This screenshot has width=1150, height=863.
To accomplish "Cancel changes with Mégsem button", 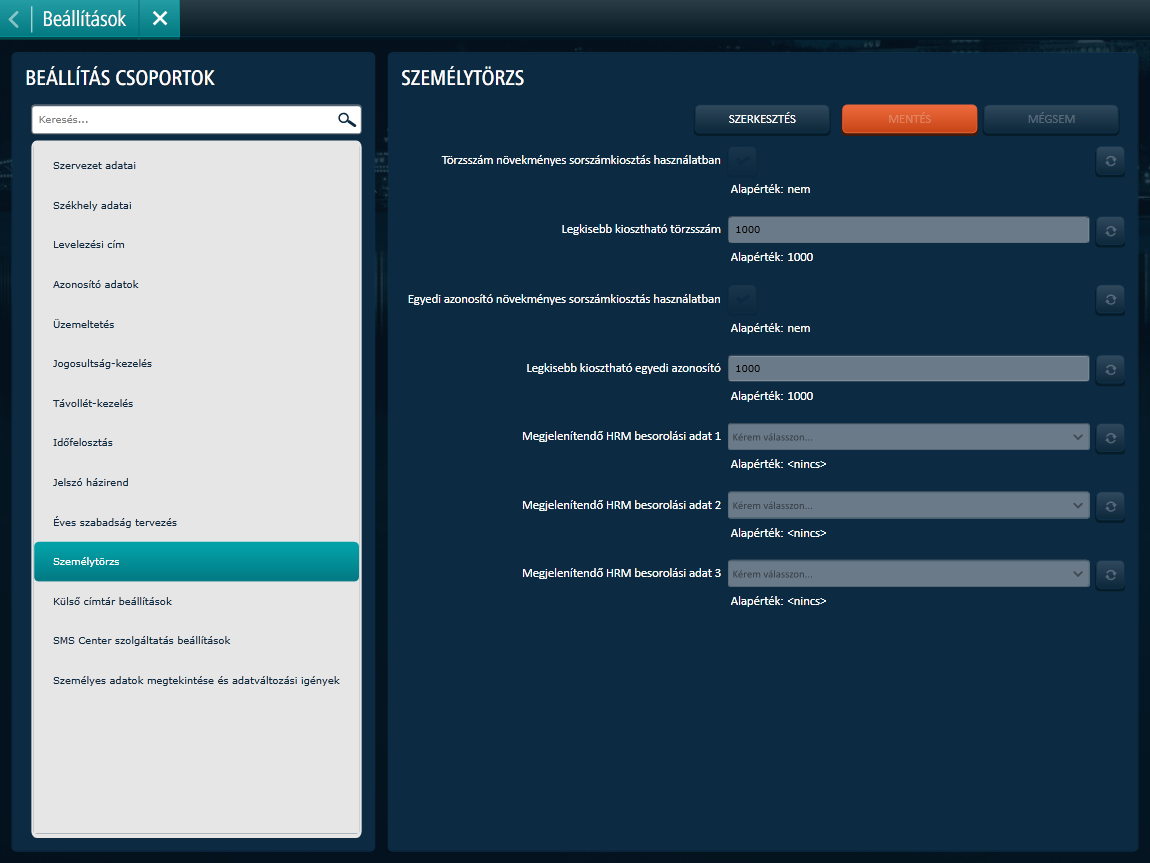I will click(x=1051, y=119).
